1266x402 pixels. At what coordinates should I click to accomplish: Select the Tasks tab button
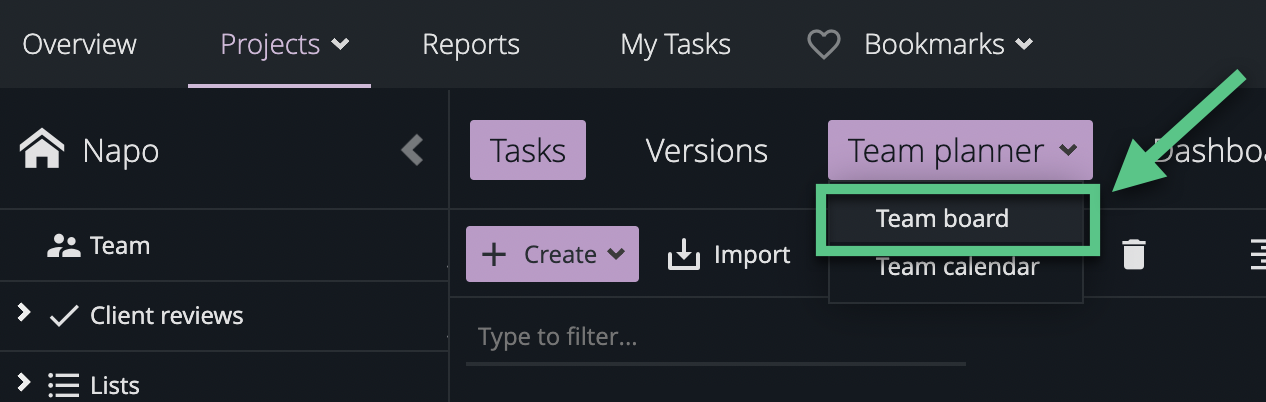click(527, 151)
